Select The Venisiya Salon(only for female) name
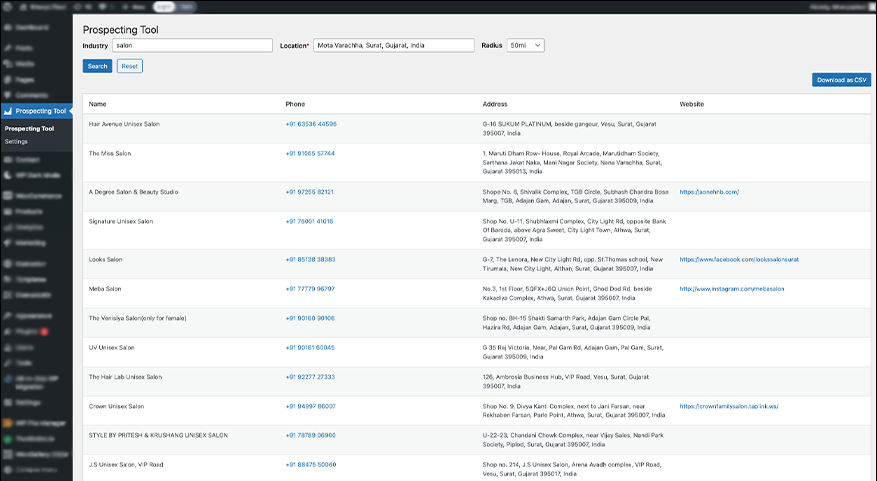877x481 pixels. click(137, 318)
